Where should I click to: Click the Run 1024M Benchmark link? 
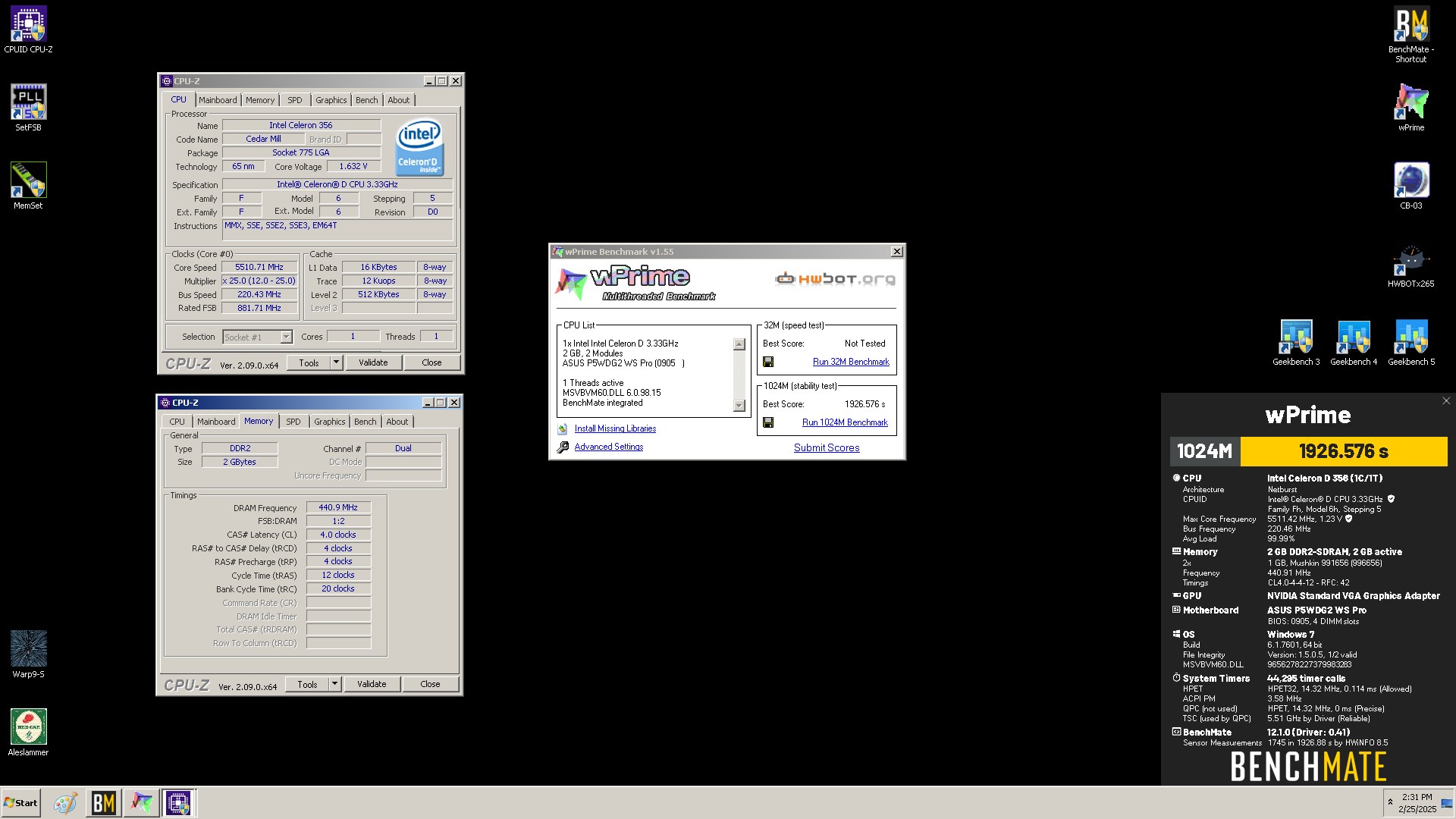point(845,423)
